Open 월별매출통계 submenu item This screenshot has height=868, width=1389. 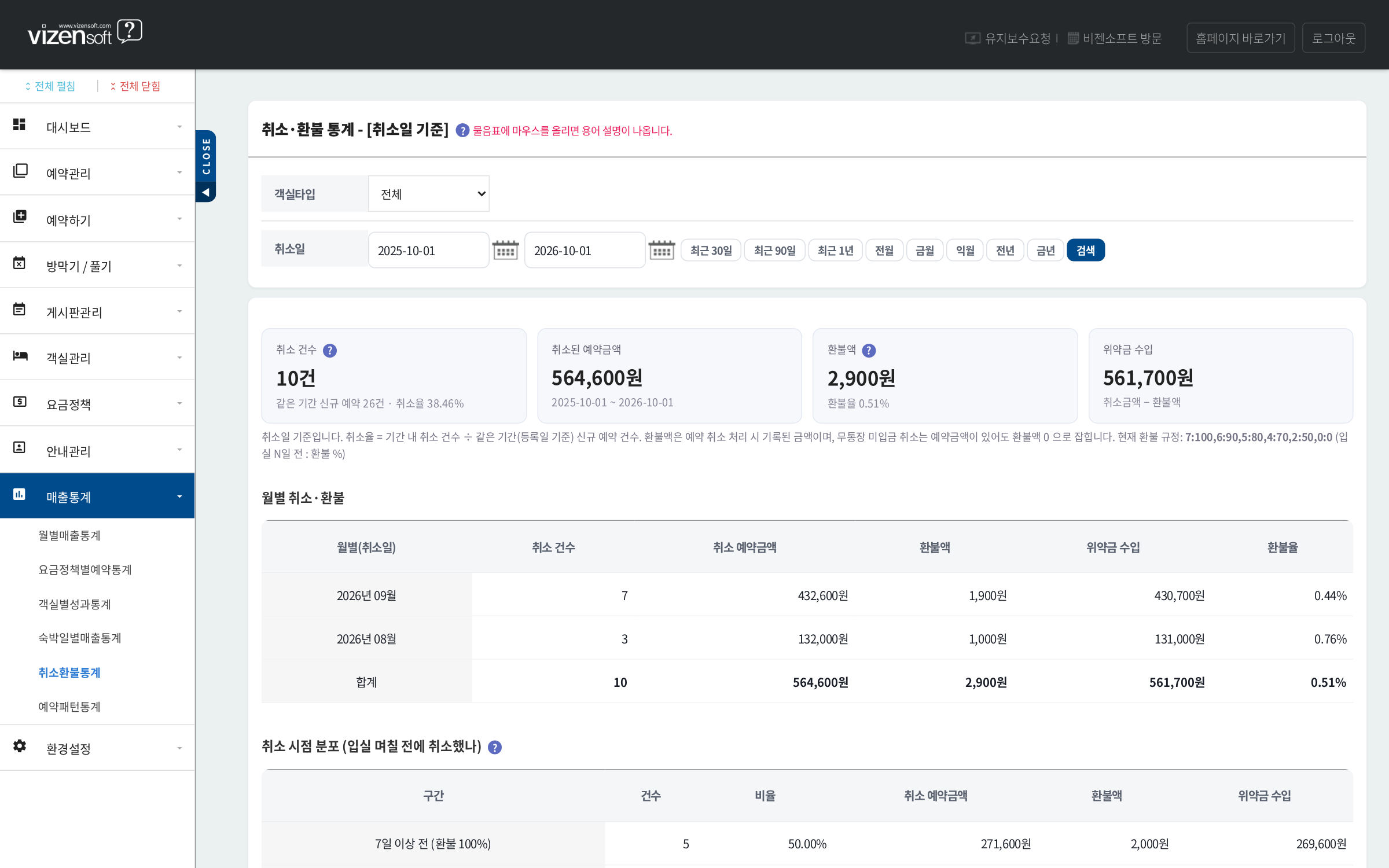(x=69, y=535)
